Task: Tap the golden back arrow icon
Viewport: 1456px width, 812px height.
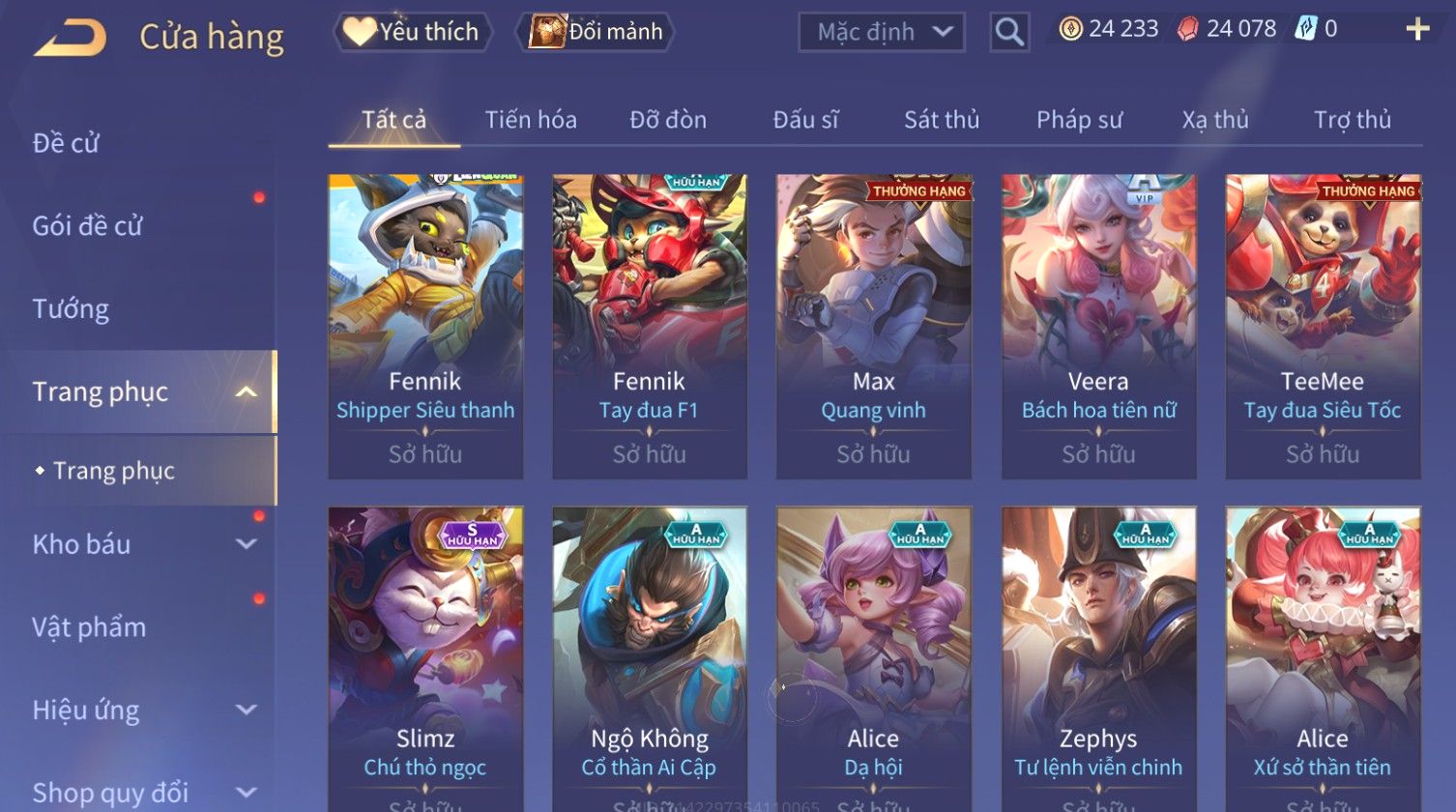Action: tap(71, 38)
